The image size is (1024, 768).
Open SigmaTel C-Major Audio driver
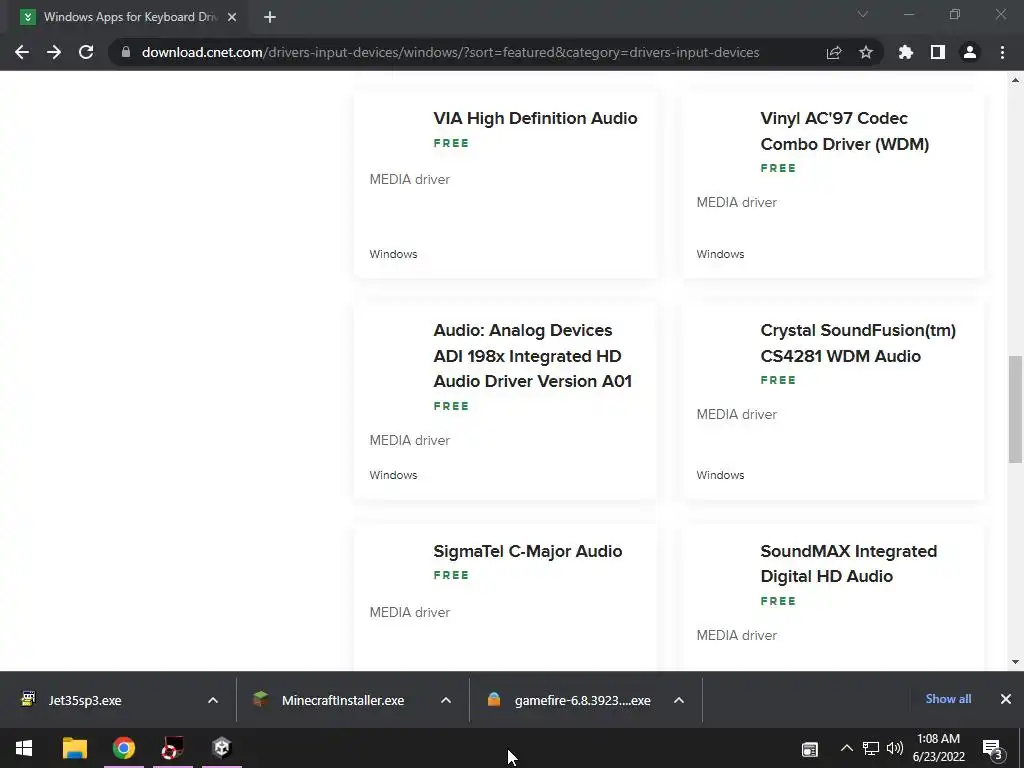tap(528, 551)
